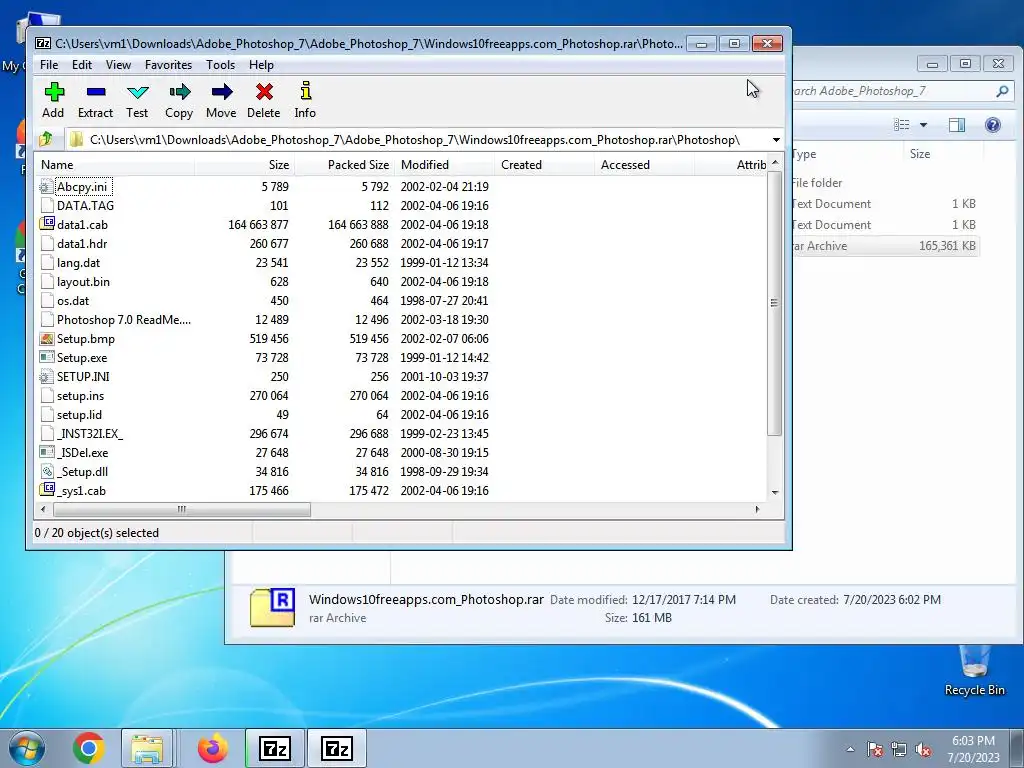Open the File menu

pos(49,65)
